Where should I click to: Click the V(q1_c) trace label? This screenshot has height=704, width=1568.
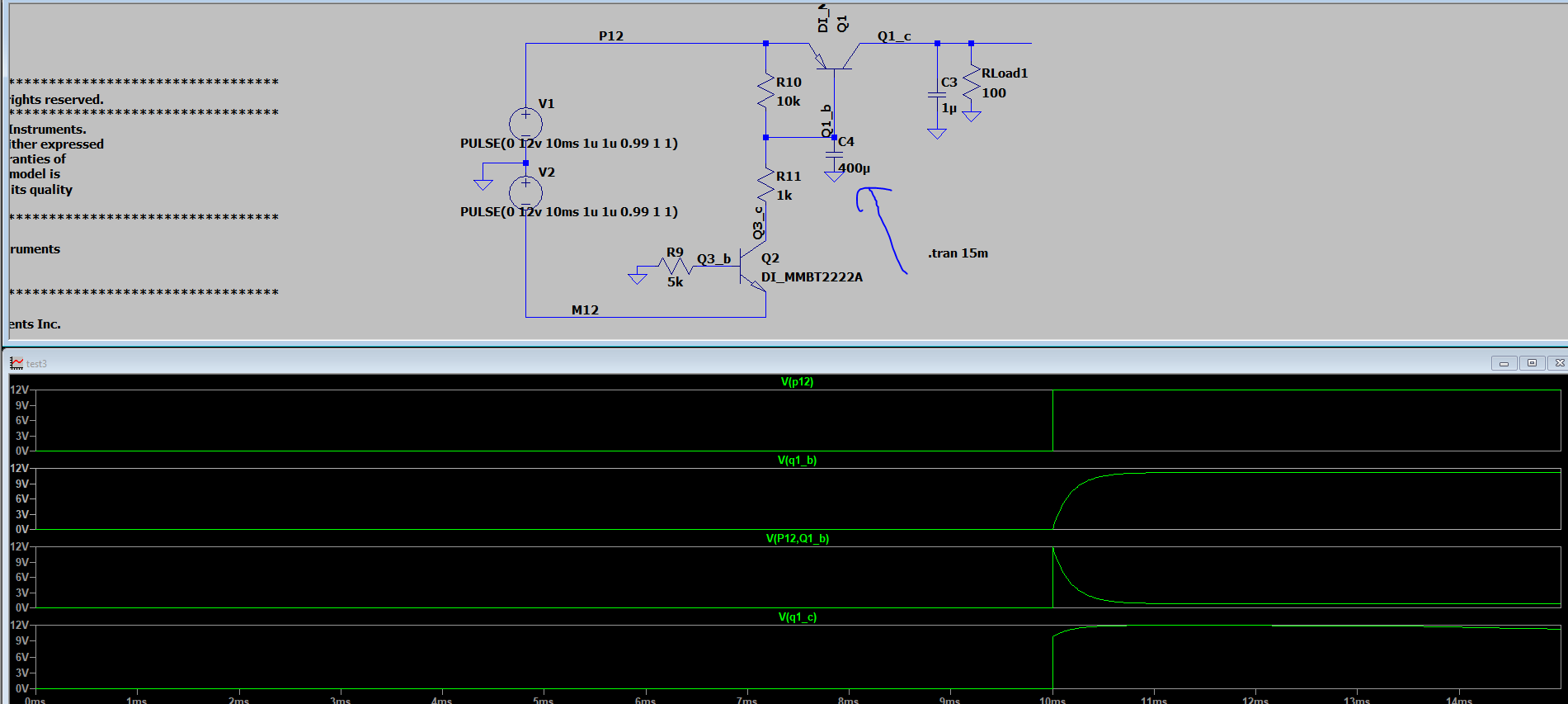pos(797,617)
